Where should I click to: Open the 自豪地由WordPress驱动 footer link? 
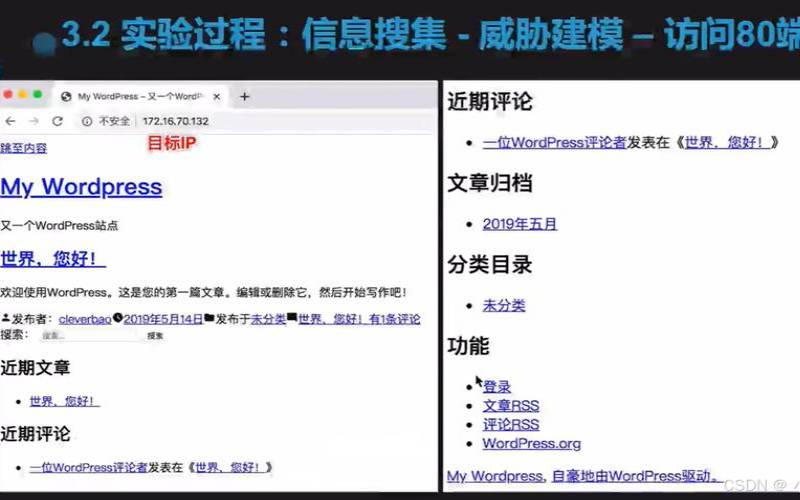(x=637, y=477)
